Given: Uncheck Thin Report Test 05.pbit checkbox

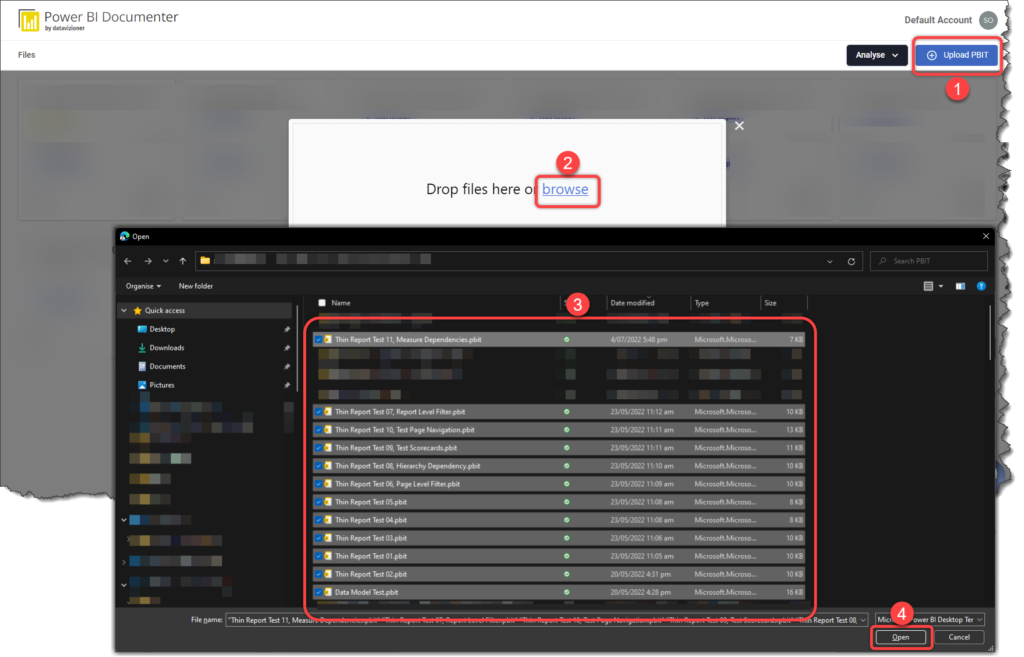Looking at the screenshot, I should 318,502.
